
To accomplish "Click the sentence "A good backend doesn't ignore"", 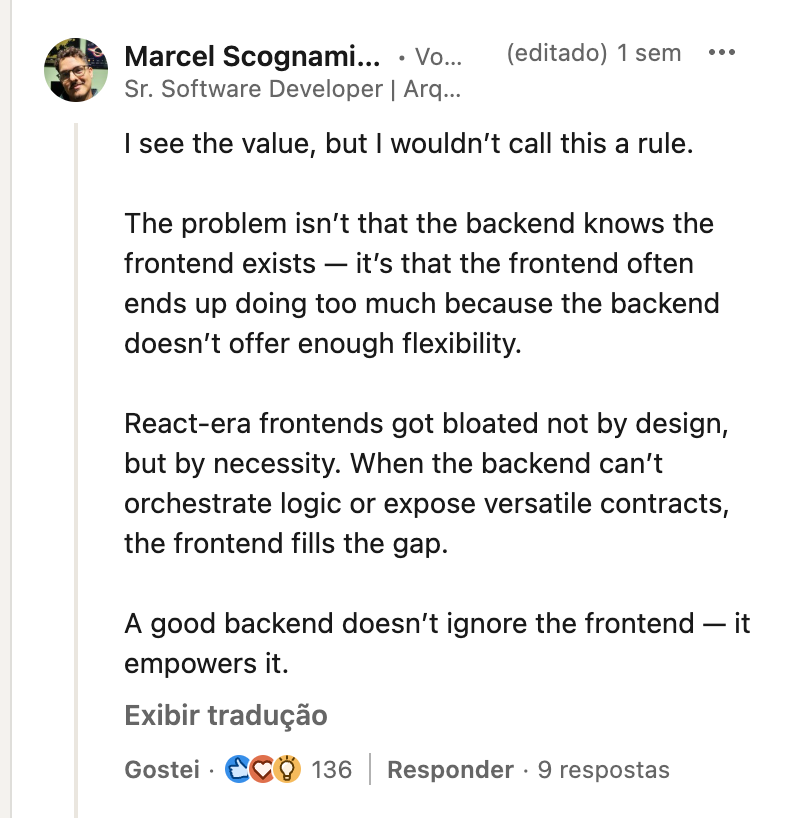I will tap(436, 643).
